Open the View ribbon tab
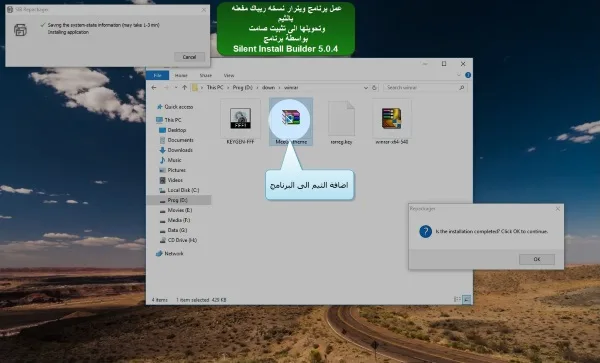 [x=229, y=75]
